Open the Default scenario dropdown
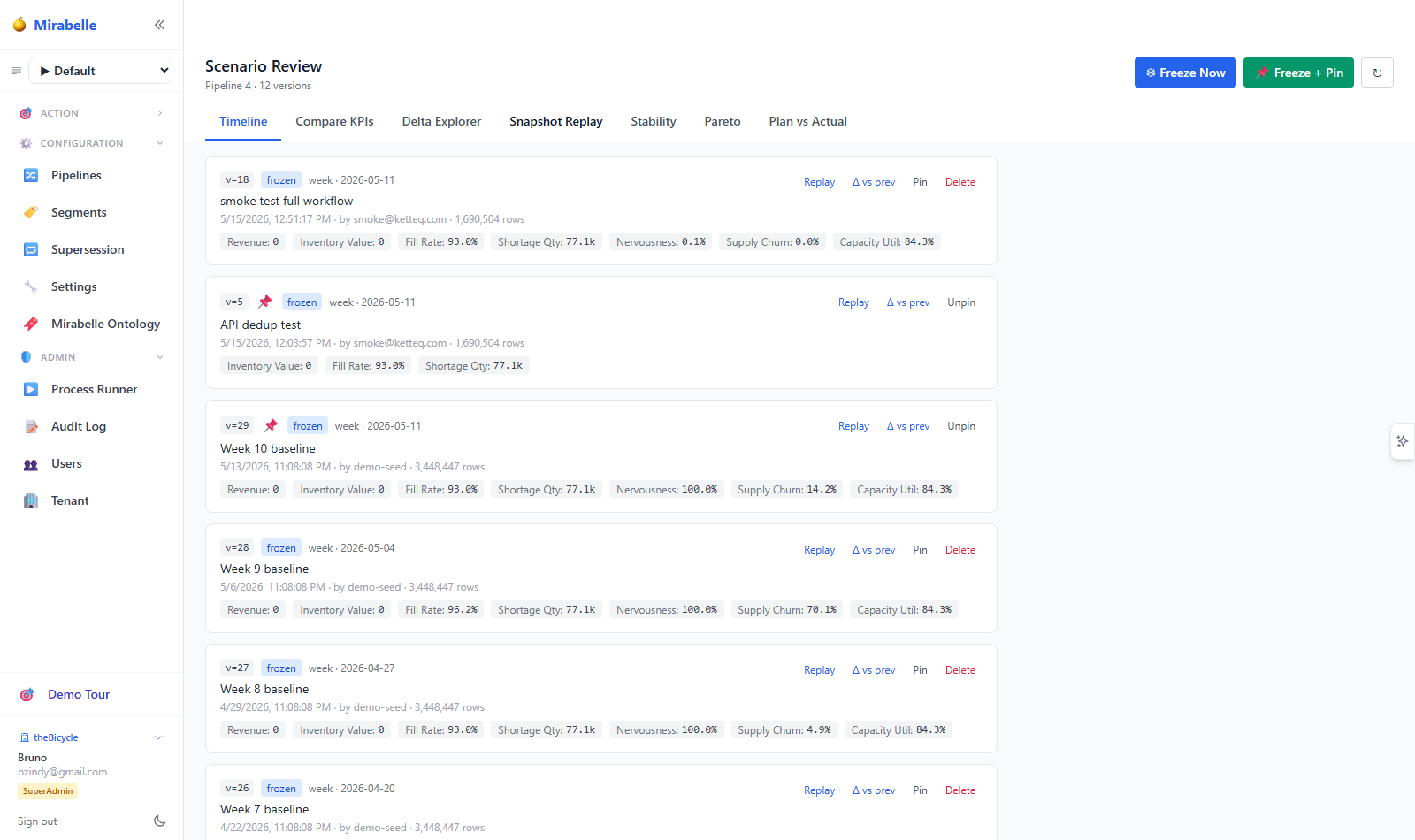This screenshot has height=840, width=1415. 101,71
